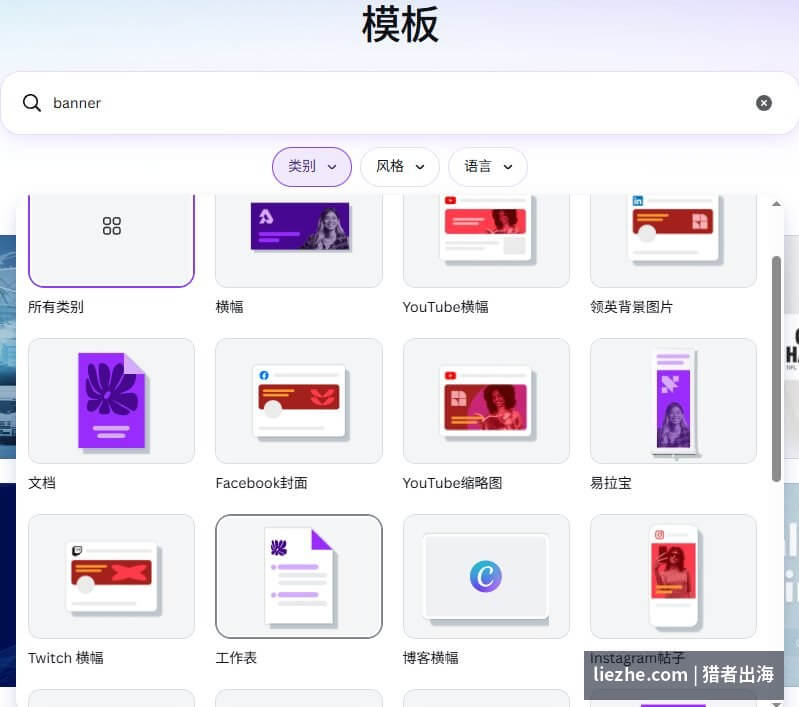
Task: Open the 语言 dropdown filter
Action: (x=488, y=167)
